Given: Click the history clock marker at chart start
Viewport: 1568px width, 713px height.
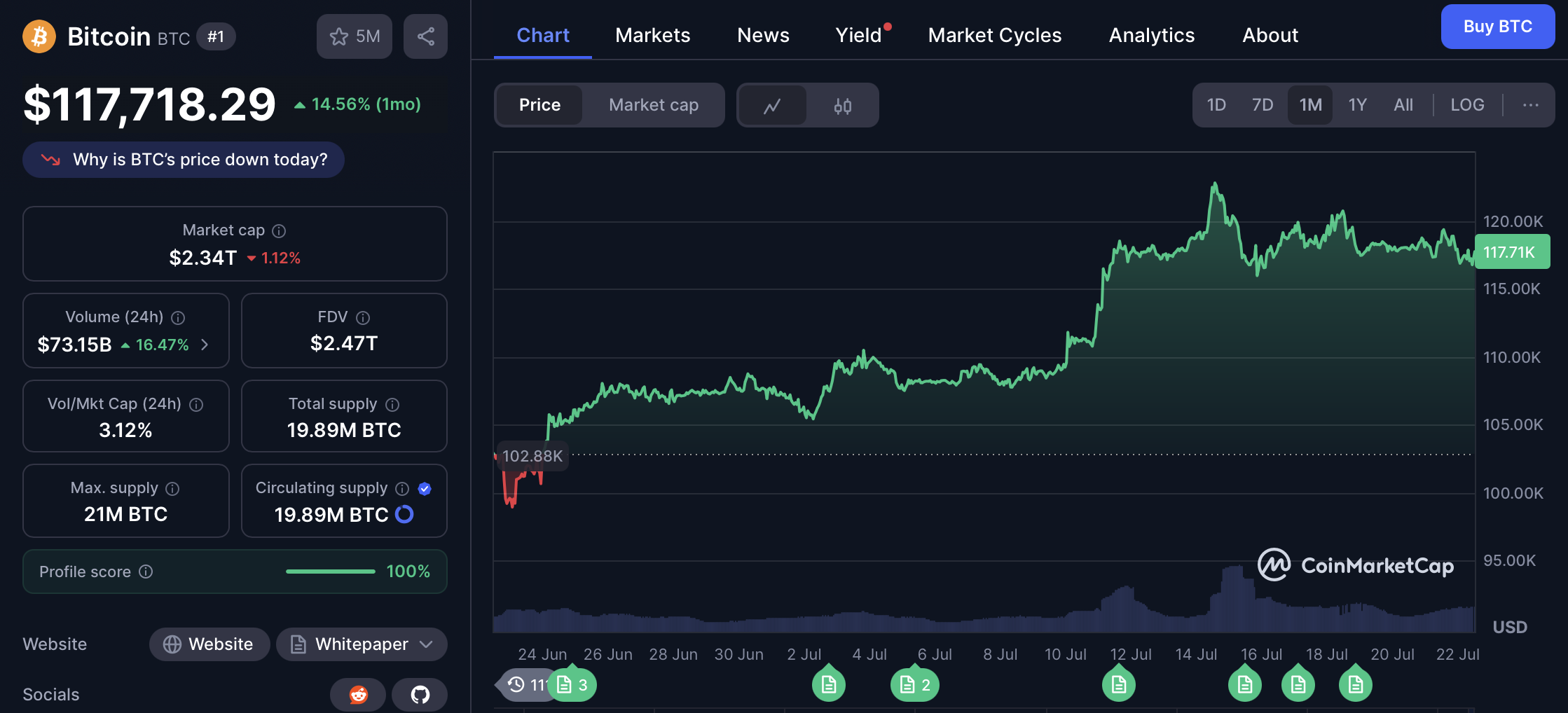Looking at the screenshot, I should click(x=521, y=684).
